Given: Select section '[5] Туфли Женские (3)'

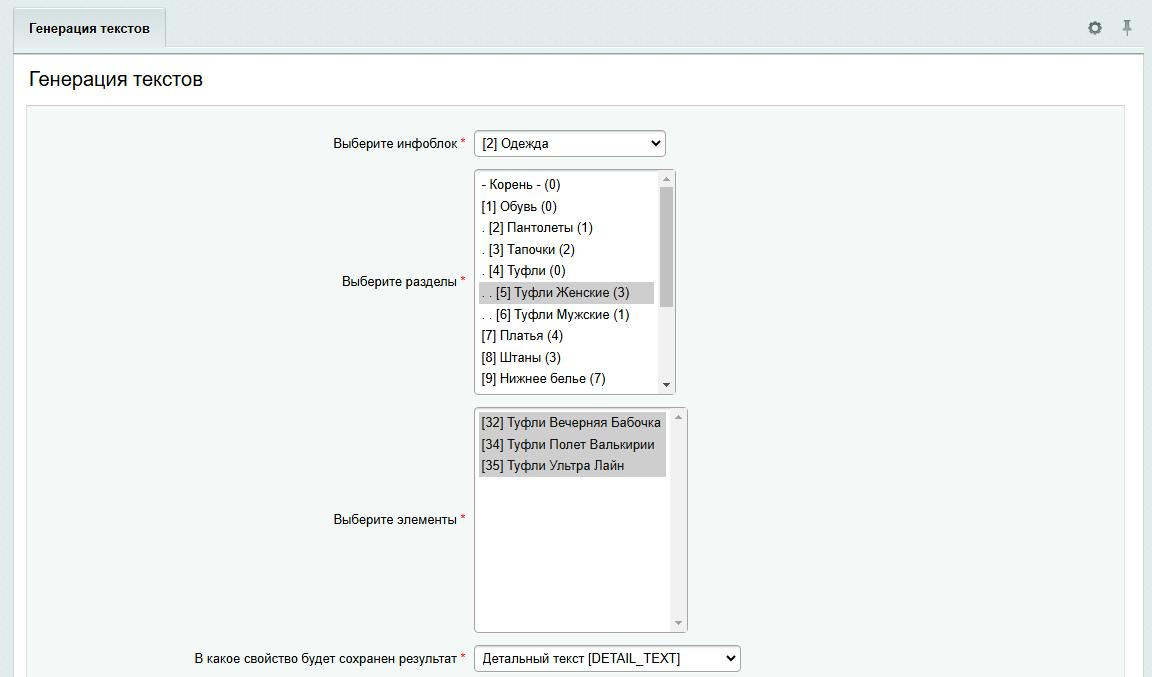Looking at the screenshot, I should (556, 293).
